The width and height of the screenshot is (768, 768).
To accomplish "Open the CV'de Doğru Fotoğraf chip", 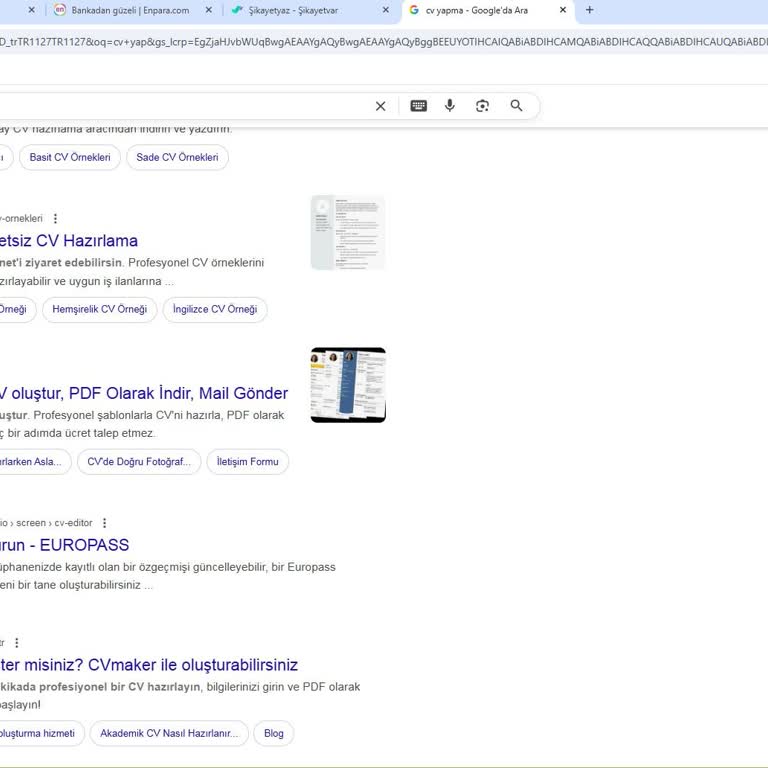I will 139,462.
